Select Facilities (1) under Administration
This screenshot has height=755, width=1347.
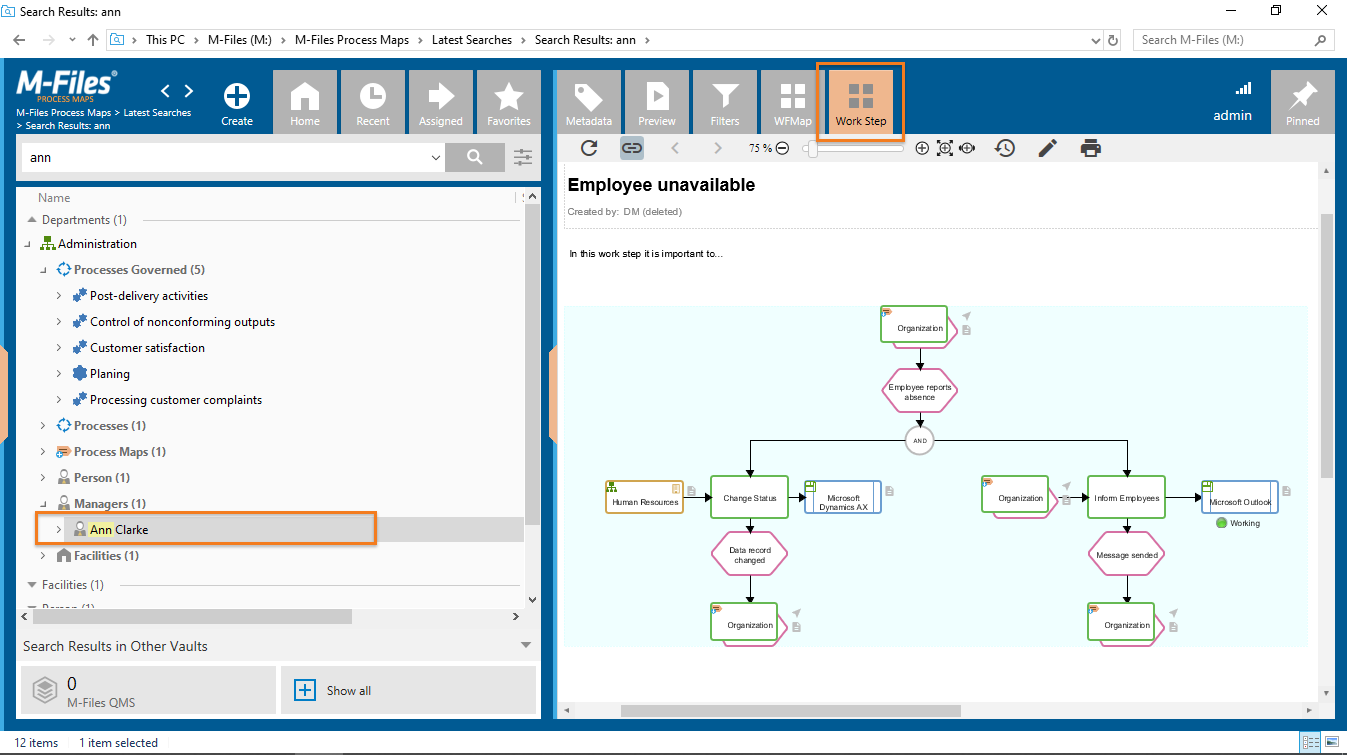pos(106,556)
